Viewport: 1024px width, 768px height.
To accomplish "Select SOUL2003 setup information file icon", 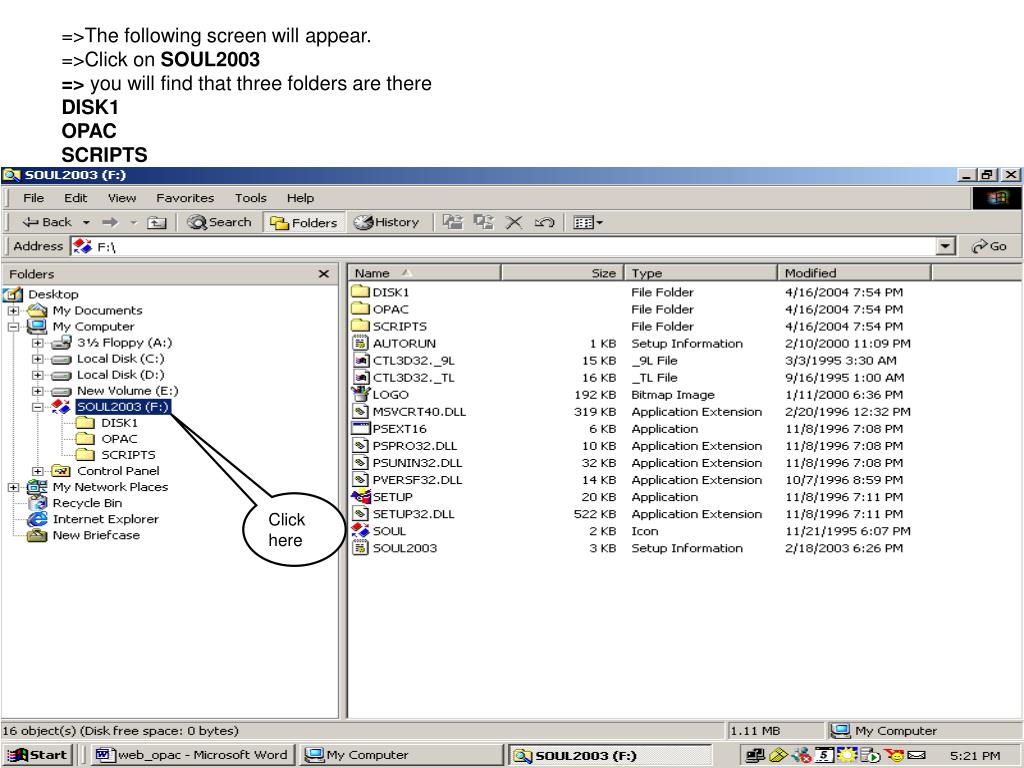I will point(360,547).
